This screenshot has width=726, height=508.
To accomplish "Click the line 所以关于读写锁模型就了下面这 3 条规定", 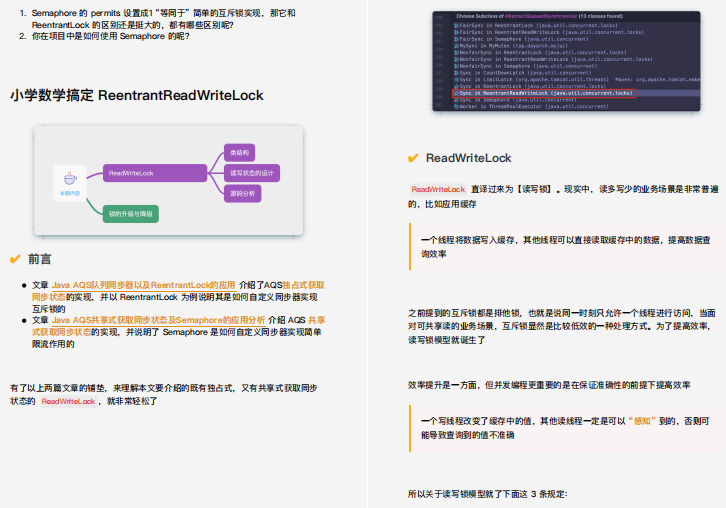I will [488, 494].
